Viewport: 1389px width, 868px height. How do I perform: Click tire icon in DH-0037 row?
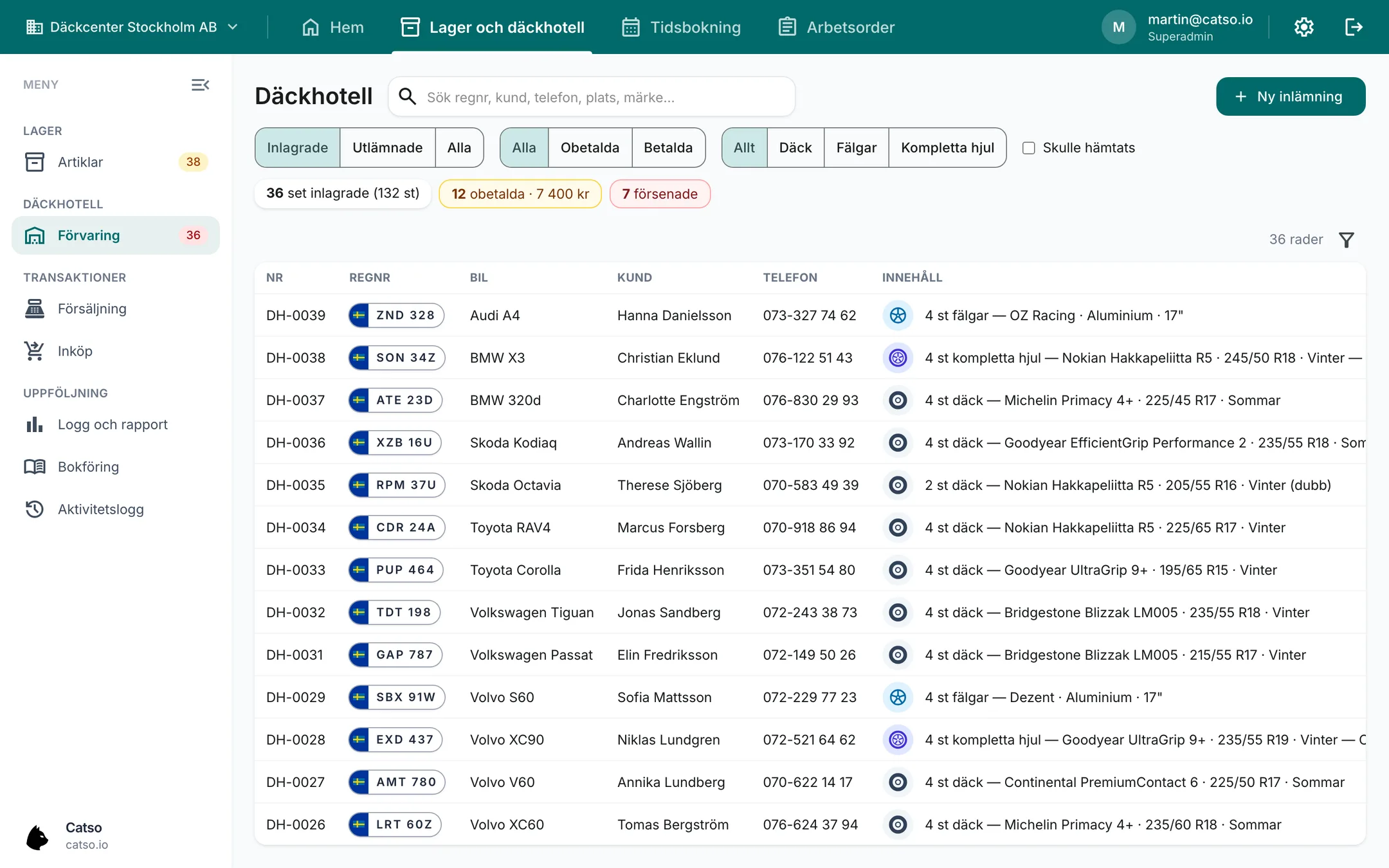898,400
